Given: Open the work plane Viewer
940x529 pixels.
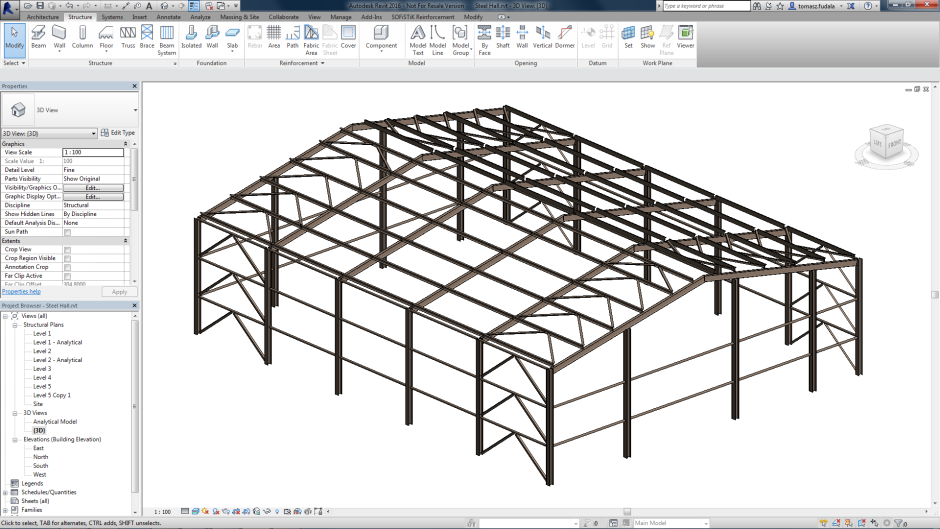Looking at the screenshot, I should tap(685, 37).
